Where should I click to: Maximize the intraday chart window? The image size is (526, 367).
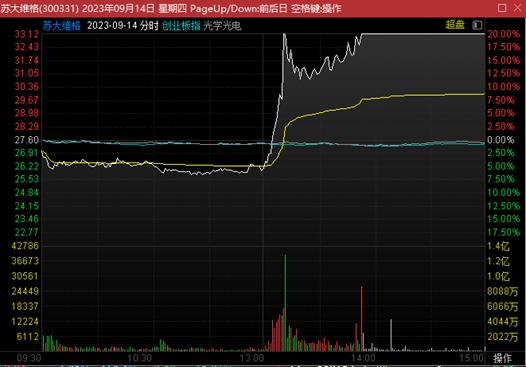click(x=502, y=8)
